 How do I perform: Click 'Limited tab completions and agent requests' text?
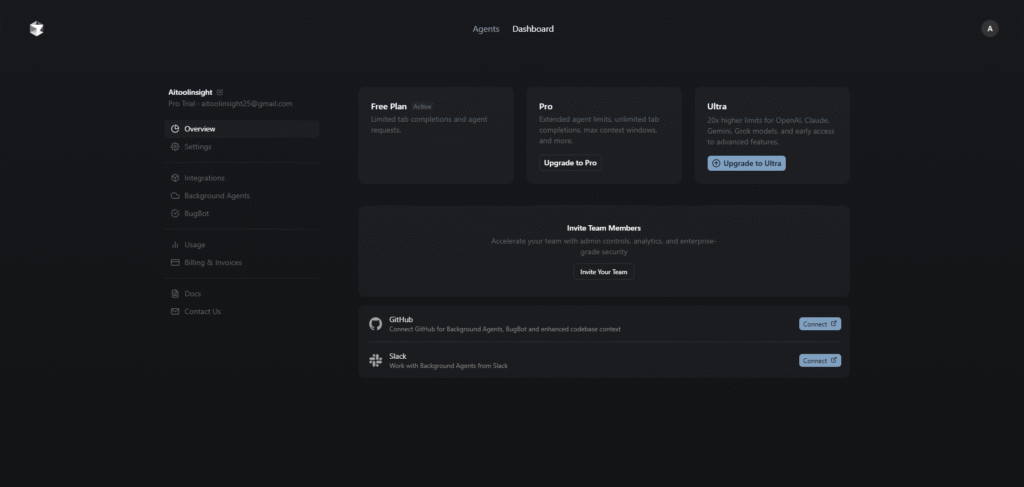(429, 125)
